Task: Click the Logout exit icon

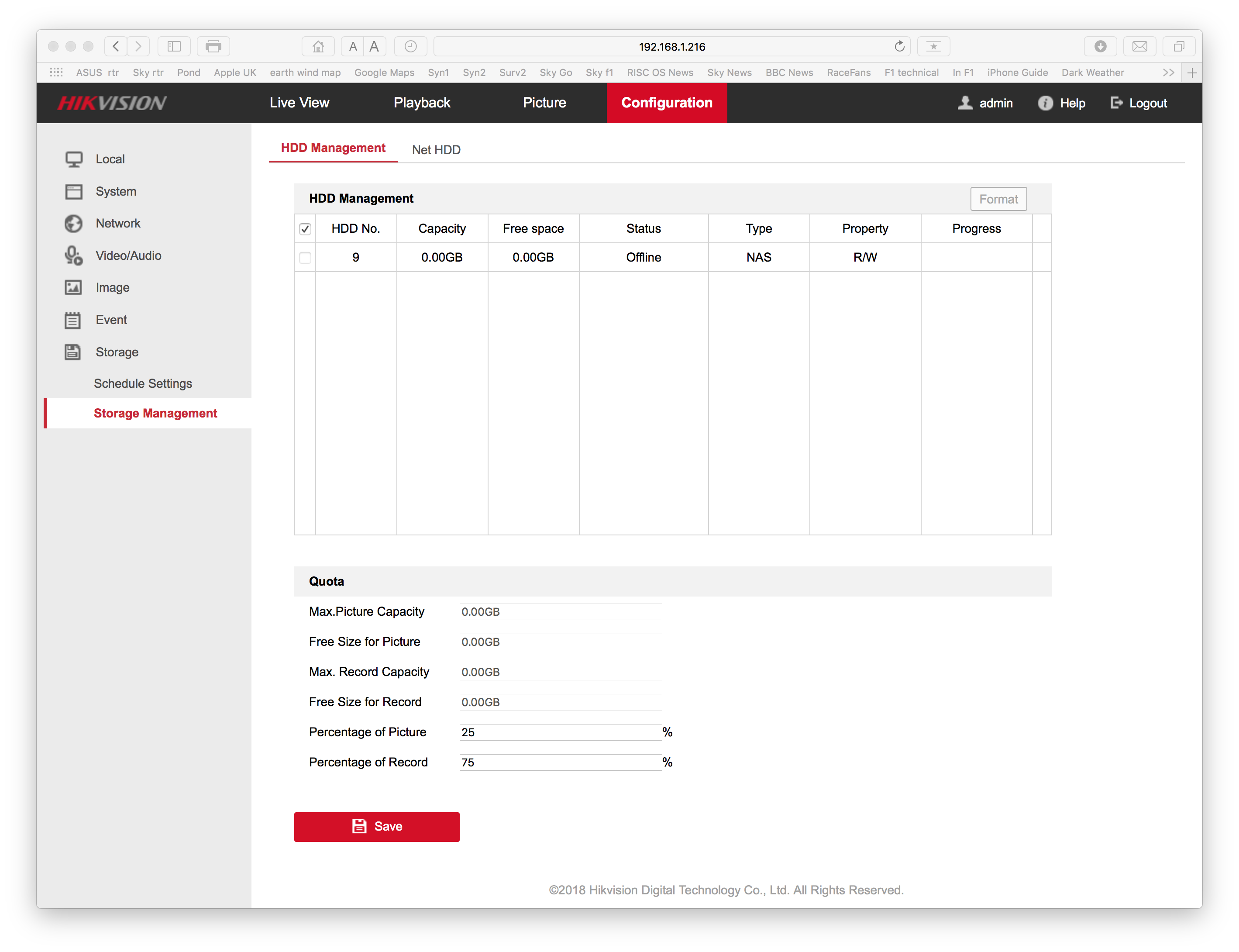Action: coord(1116,103)
